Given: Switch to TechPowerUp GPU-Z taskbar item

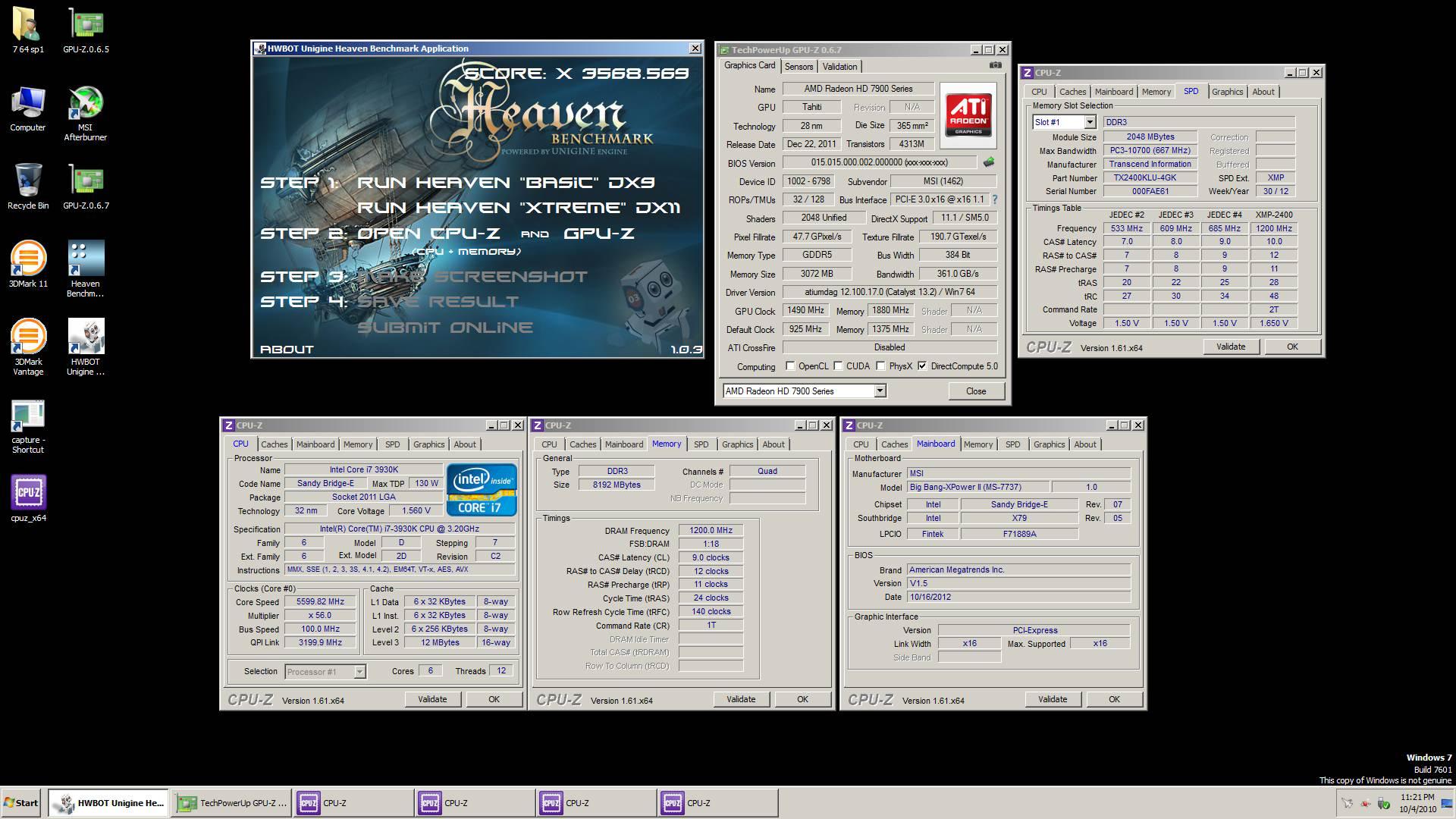Looking at the screenshot, I should pyautogui.click(x=231, y=803).
